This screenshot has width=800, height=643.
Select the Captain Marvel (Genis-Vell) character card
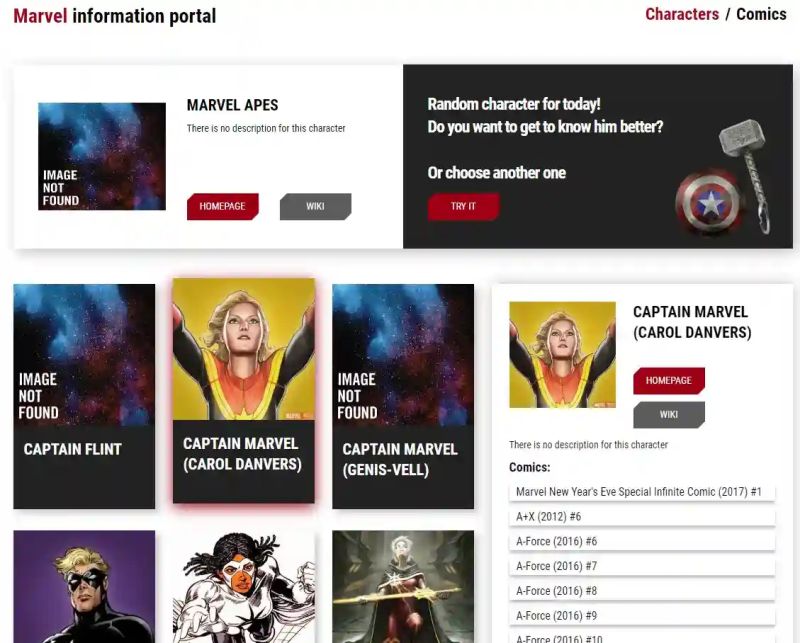pyautogui.click(x=403, y=397)
